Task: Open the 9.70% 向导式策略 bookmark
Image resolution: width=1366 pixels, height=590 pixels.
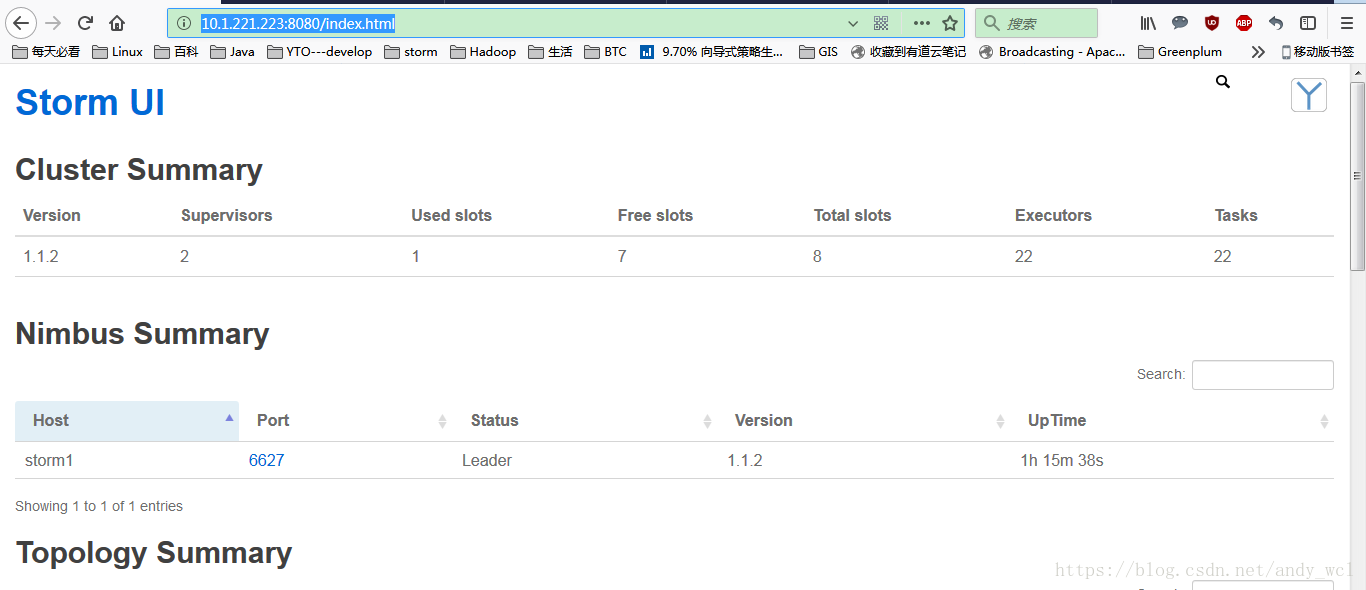Action: click(712, 52)
